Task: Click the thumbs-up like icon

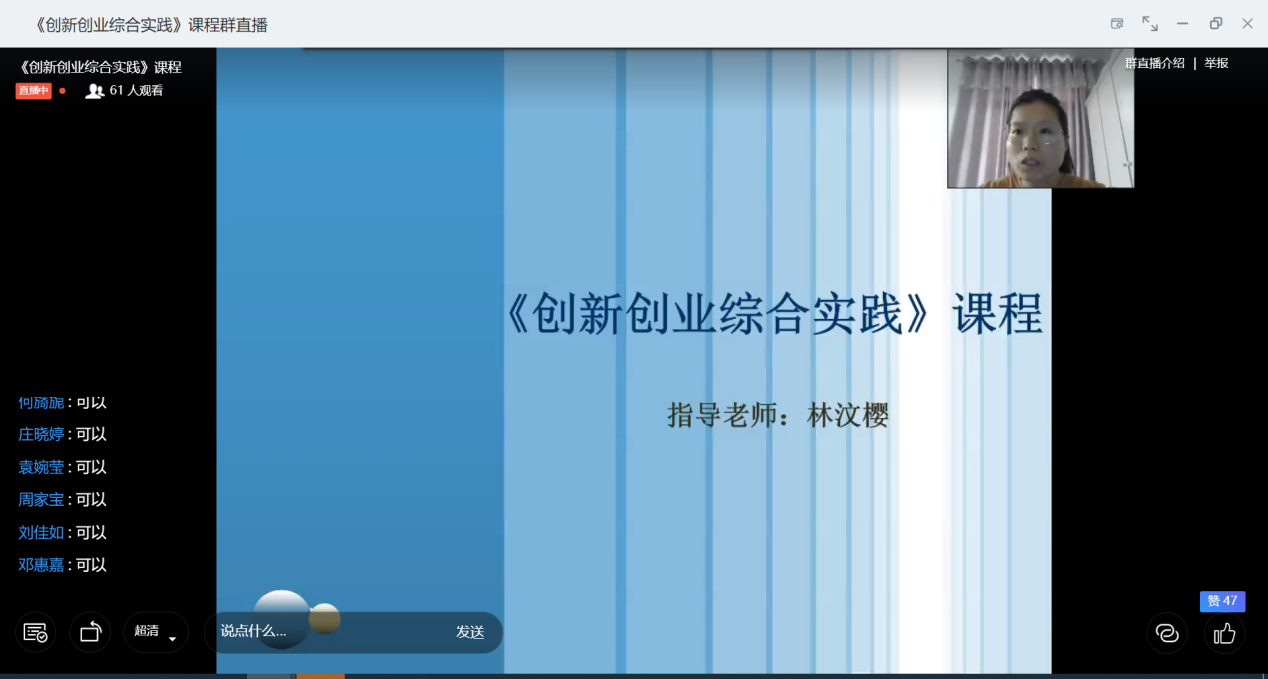Action: (x=1225, y=633)
